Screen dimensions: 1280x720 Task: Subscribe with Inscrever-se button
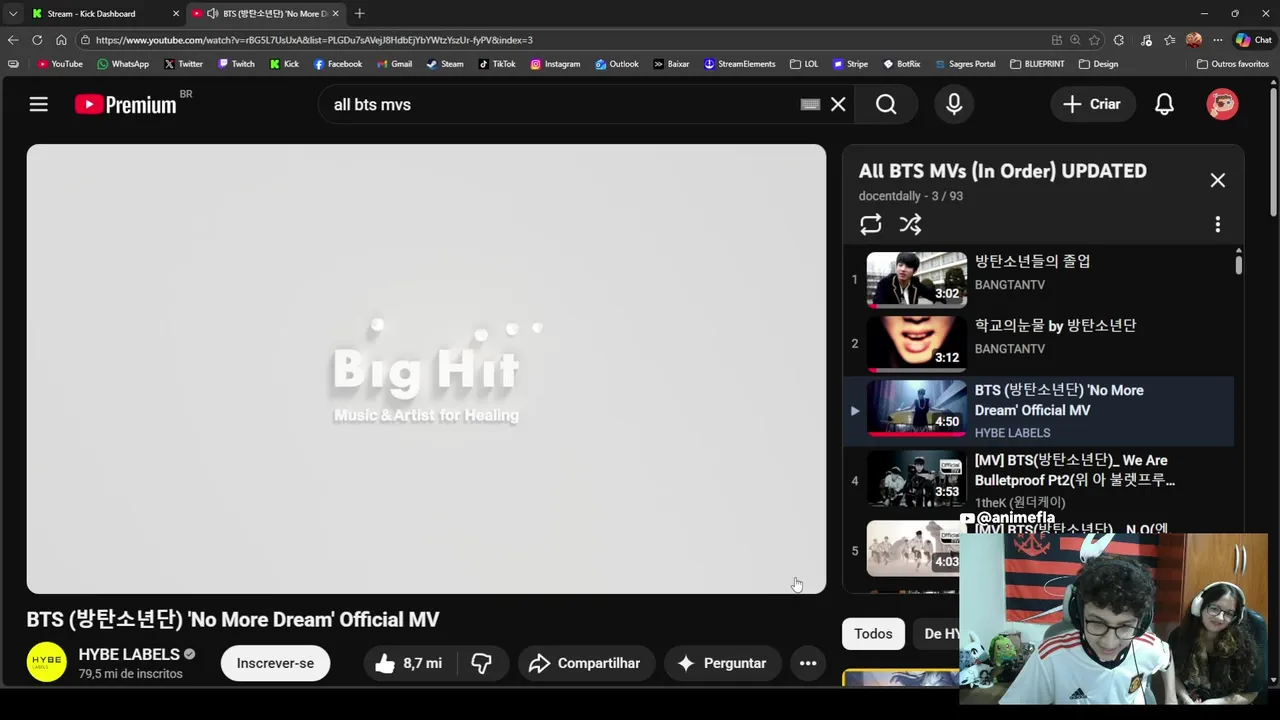click(x=275, y=663)
